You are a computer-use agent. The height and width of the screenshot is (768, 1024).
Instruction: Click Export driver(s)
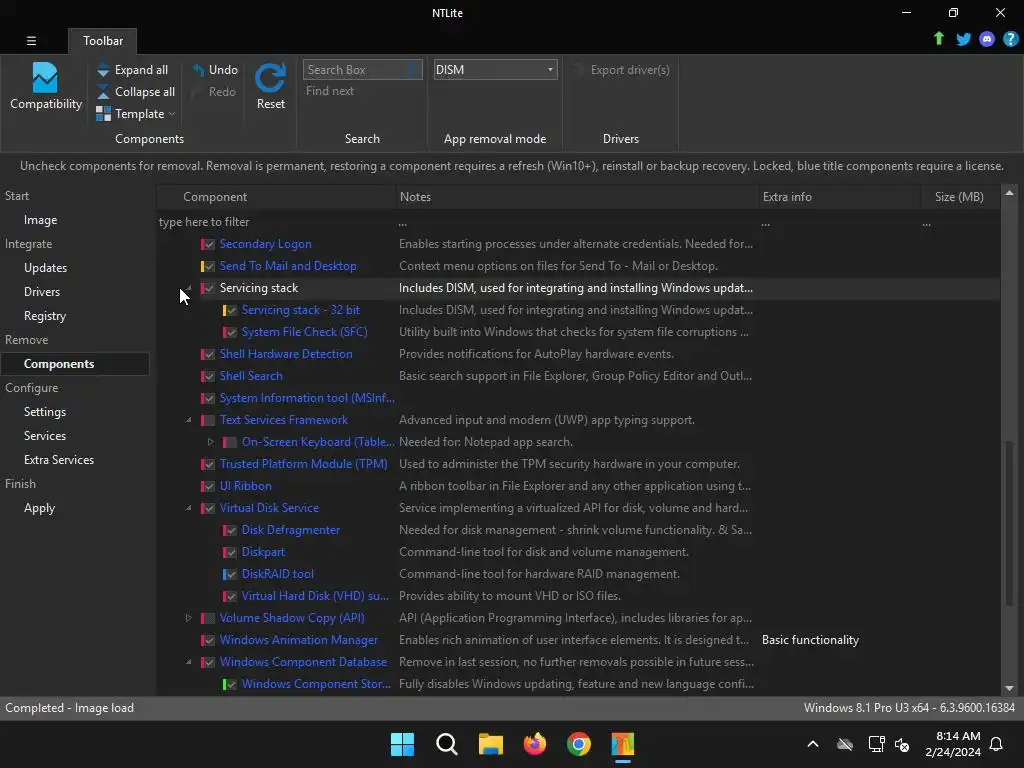(x=622, y=69)
